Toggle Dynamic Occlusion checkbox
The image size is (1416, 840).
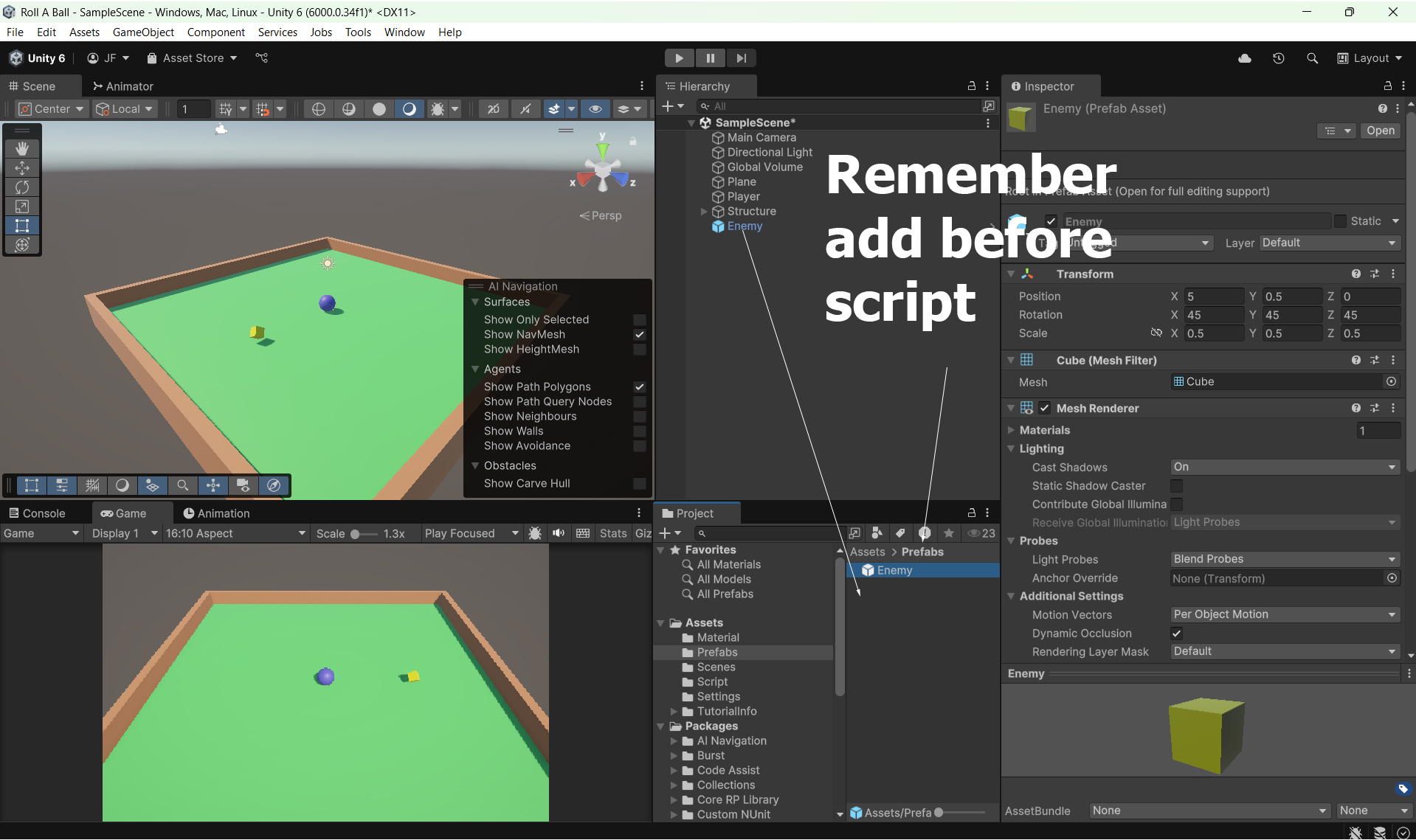tap(1176, 634)
